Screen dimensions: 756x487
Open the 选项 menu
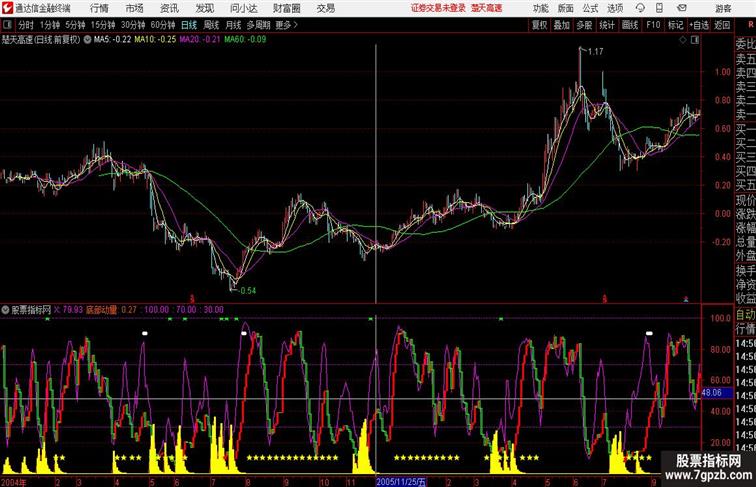point(615,8)
